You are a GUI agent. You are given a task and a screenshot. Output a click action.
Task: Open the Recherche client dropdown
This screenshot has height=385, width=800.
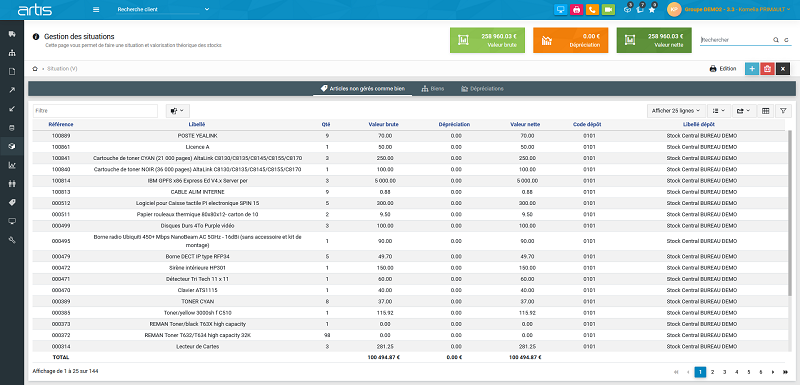click(x=163, y=9)
